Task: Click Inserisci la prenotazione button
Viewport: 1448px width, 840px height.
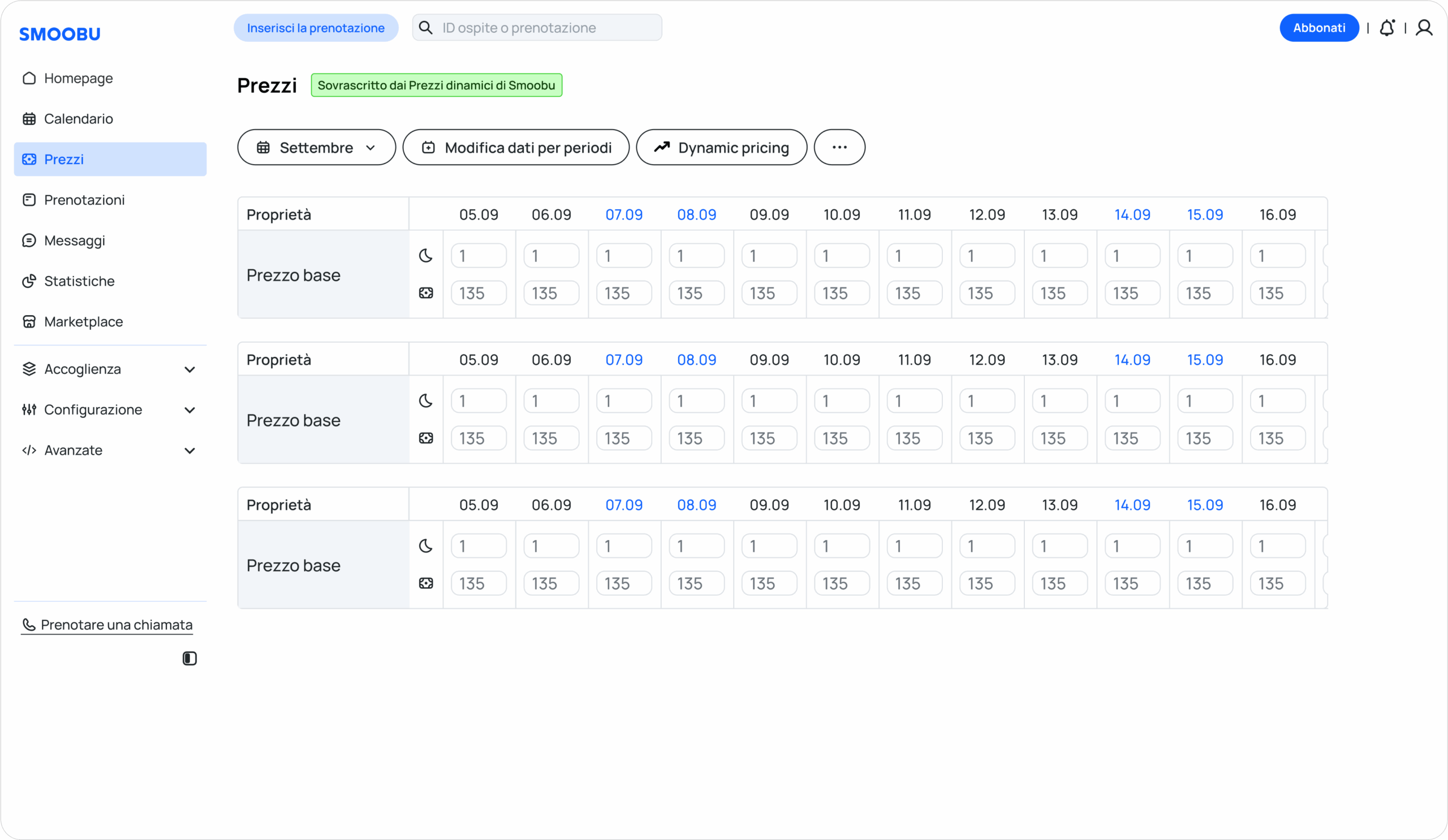Action: point(316,28)
